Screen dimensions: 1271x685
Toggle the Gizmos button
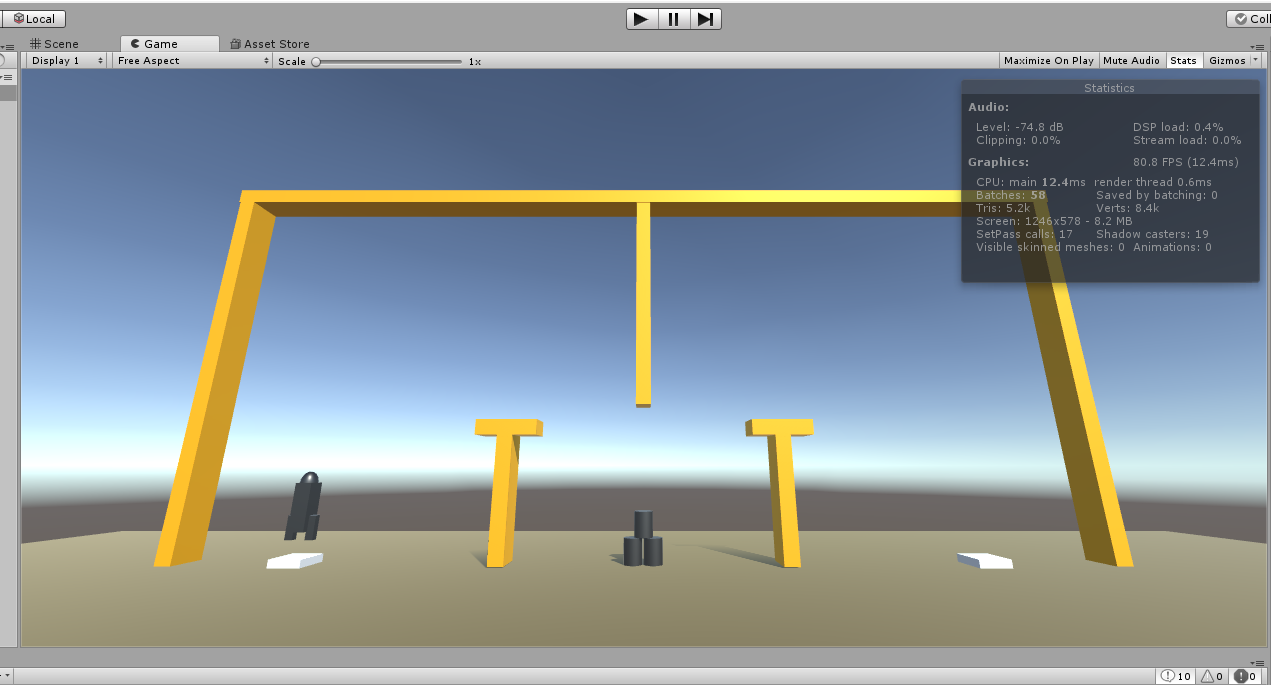pyautogui.click(x=1227, y=61)
